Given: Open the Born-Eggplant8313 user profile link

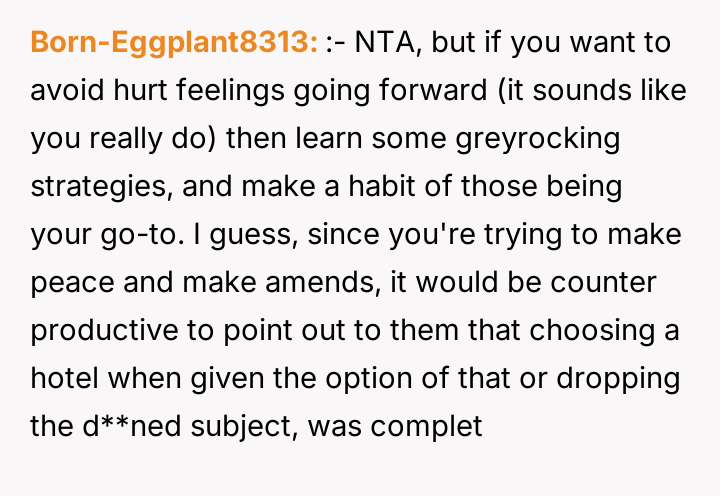Looking at the screenshot, I should [x=175, y=43].
